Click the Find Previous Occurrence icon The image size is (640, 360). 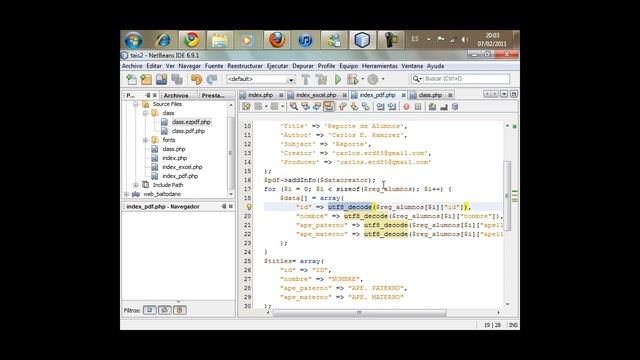[x=305, y=107]
